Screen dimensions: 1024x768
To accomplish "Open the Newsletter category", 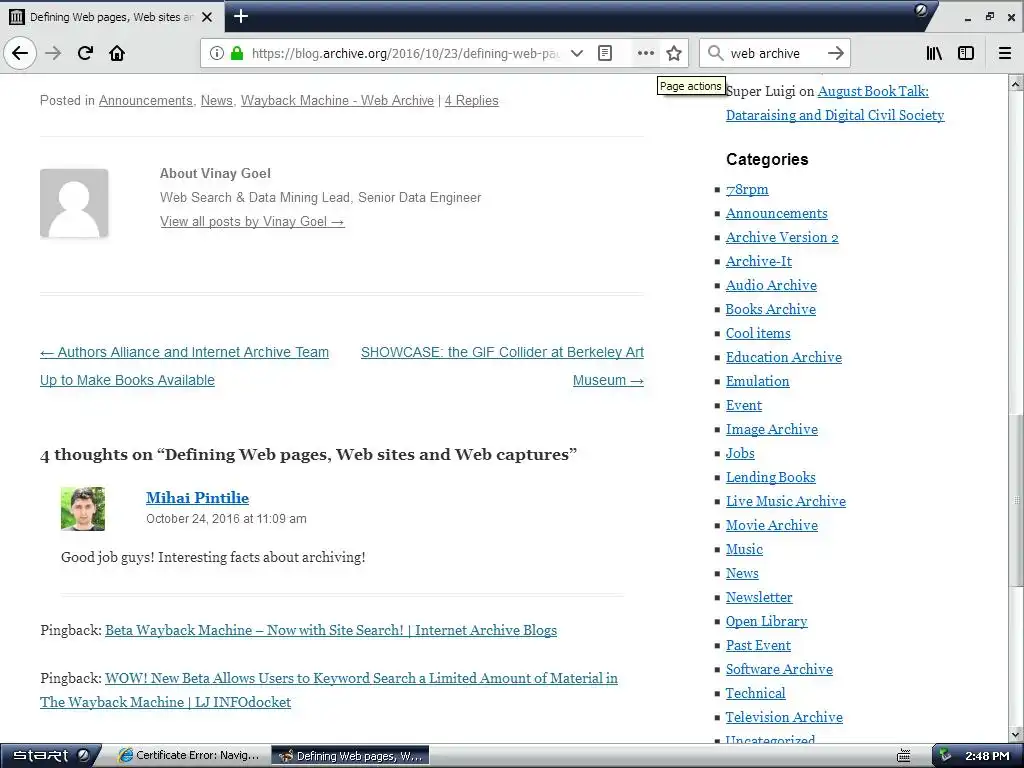I will pos(759,598).
